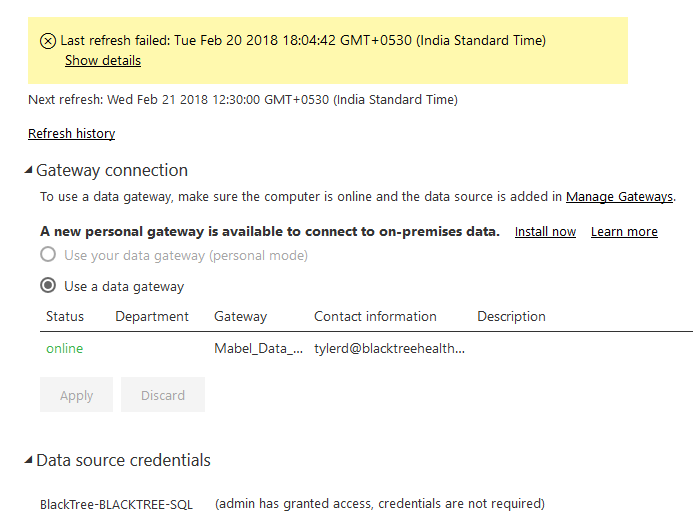This screenshot has height=530, width=693.
Task: Select Use your data gateway (personal mode)
Action: (x=48, y=255)
